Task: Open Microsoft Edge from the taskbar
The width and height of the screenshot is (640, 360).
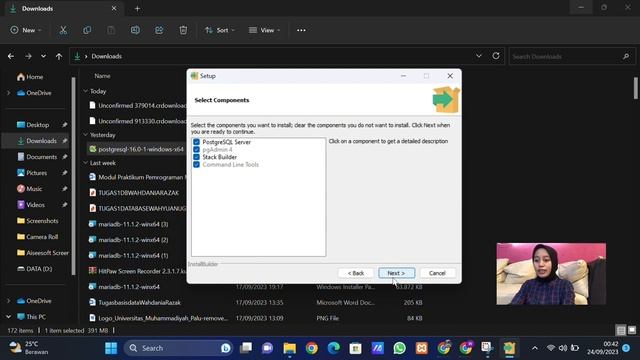Action: [334, 348]
